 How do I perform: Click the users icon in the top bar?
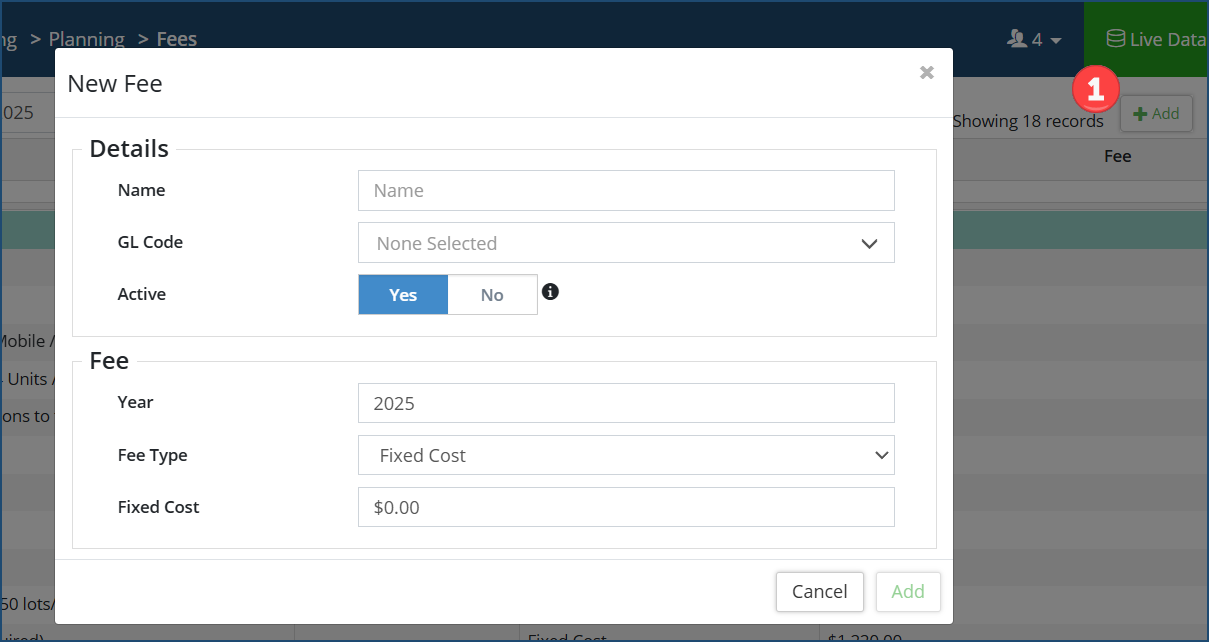[x=1017, y=39]
